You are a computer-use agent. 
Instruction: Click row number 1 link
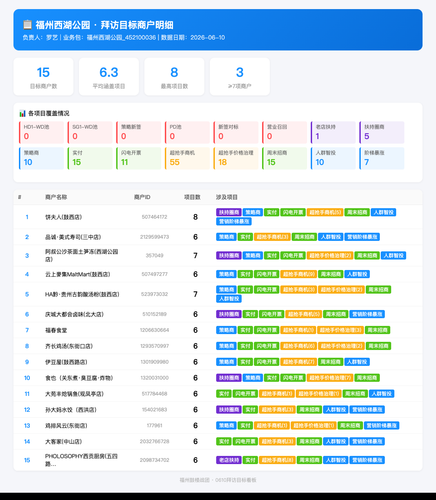(27, 217)
